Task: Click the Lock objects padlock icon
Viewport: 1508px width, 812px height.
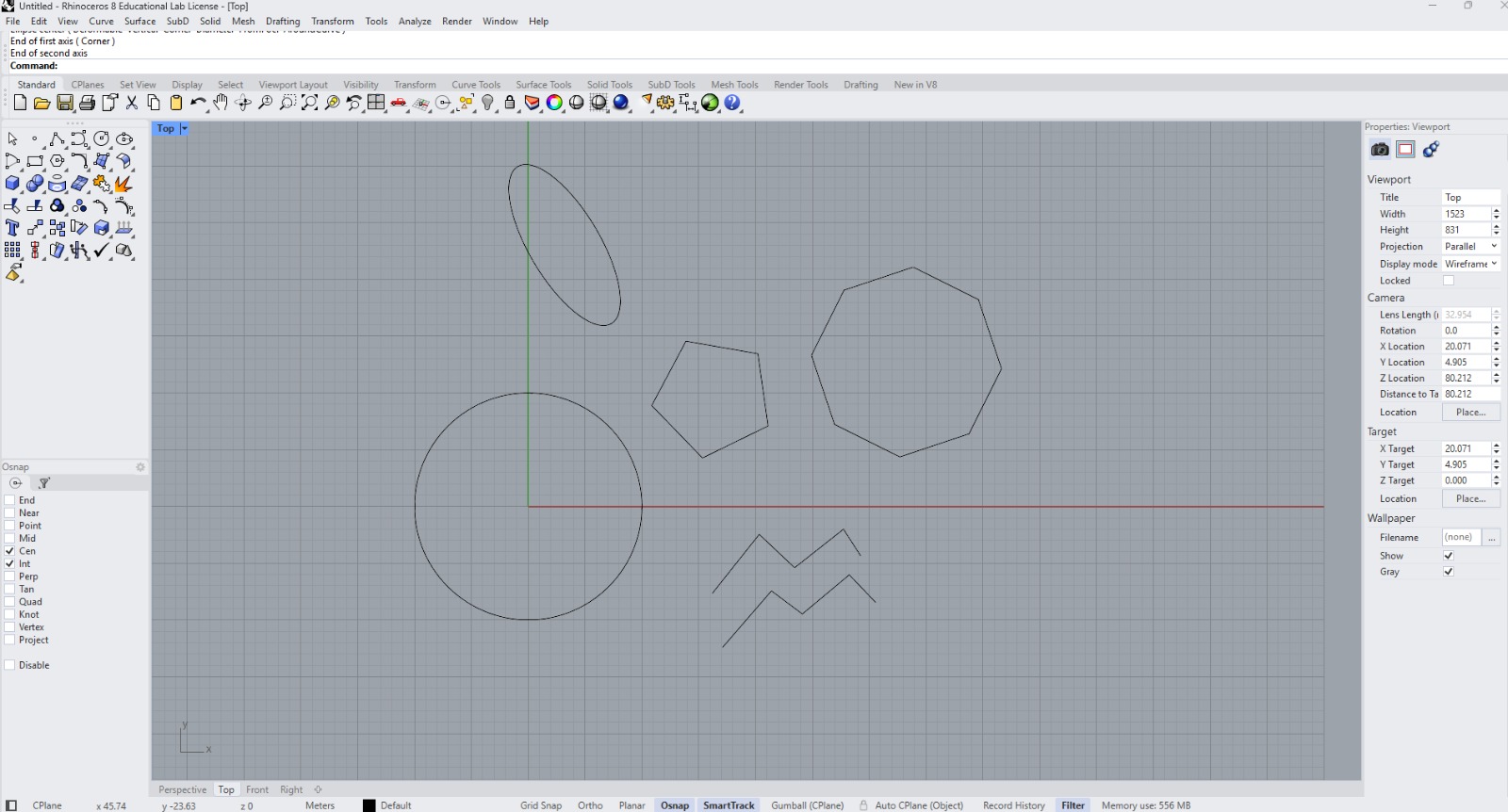Action: [x=510, y=103]
